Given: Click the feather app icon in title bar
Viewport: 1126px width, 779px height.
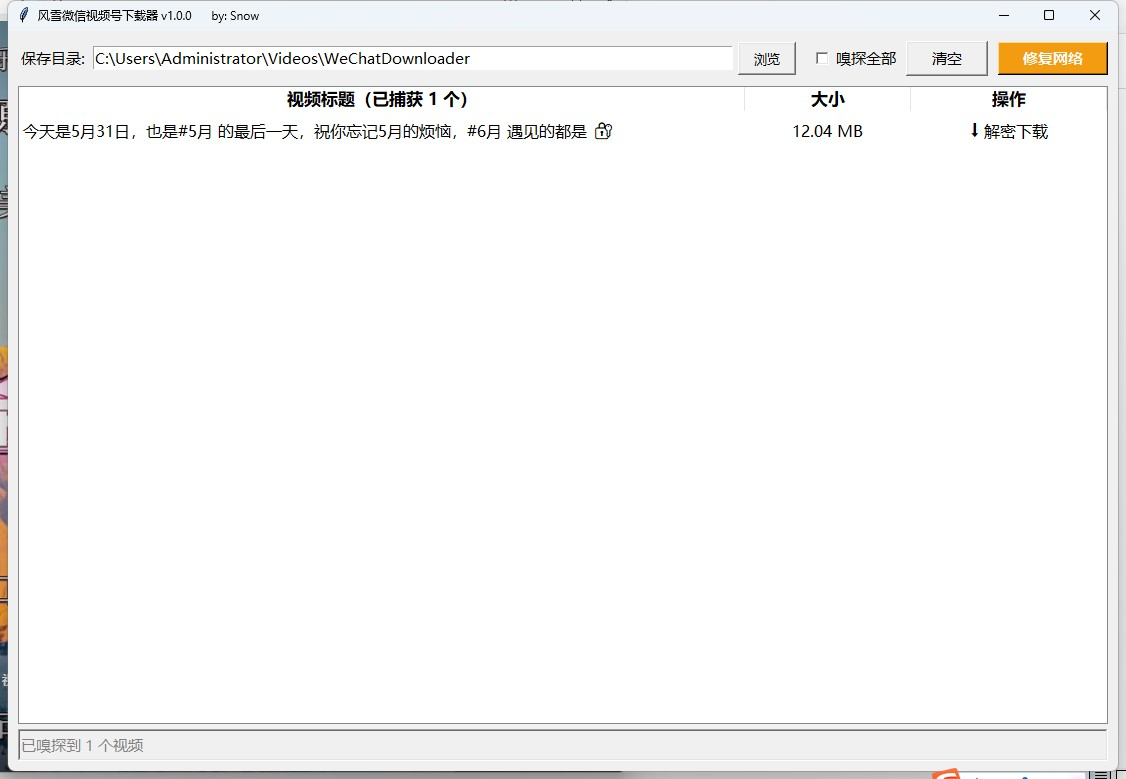Looking at the screenshot, I should pos(24,15).
